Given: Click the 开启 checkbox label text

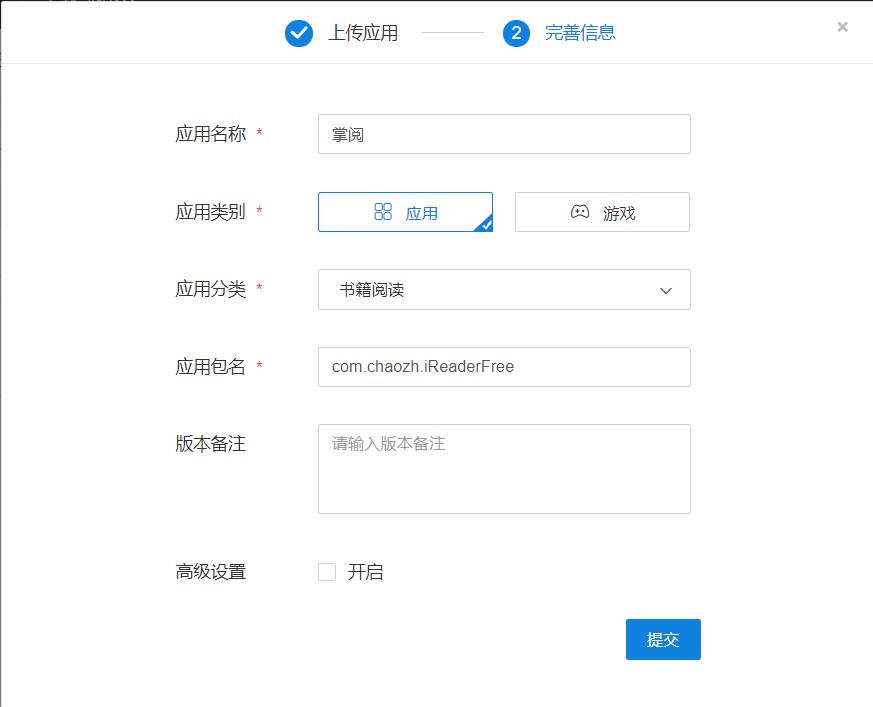Looking at the screenshot, I should (x=365, y=572).
